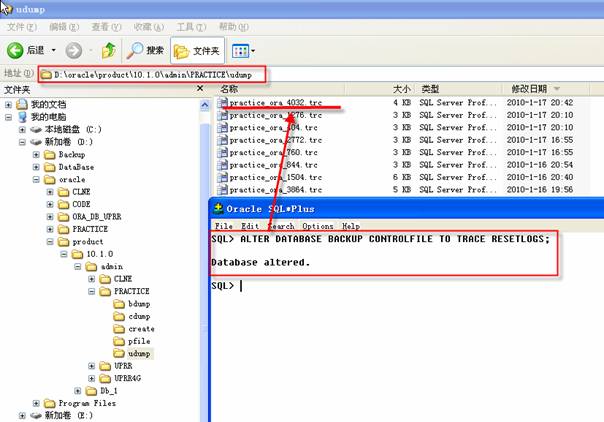Expand the DataBase folder node

click(x=36, y=167)
